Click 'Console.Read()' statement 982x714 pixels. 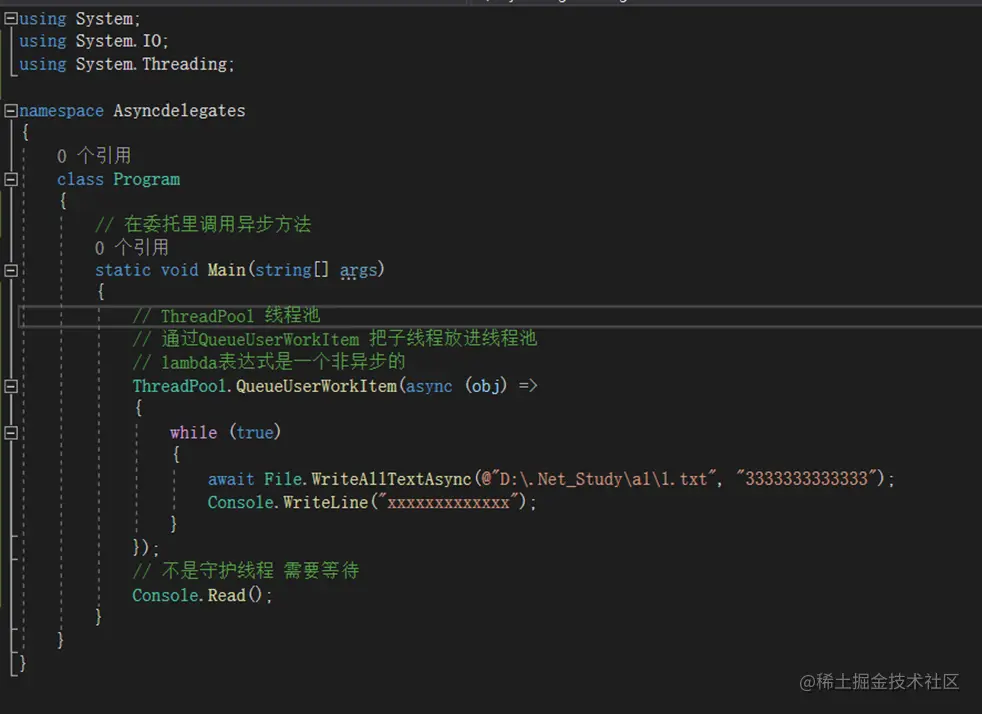click(202, 595)
